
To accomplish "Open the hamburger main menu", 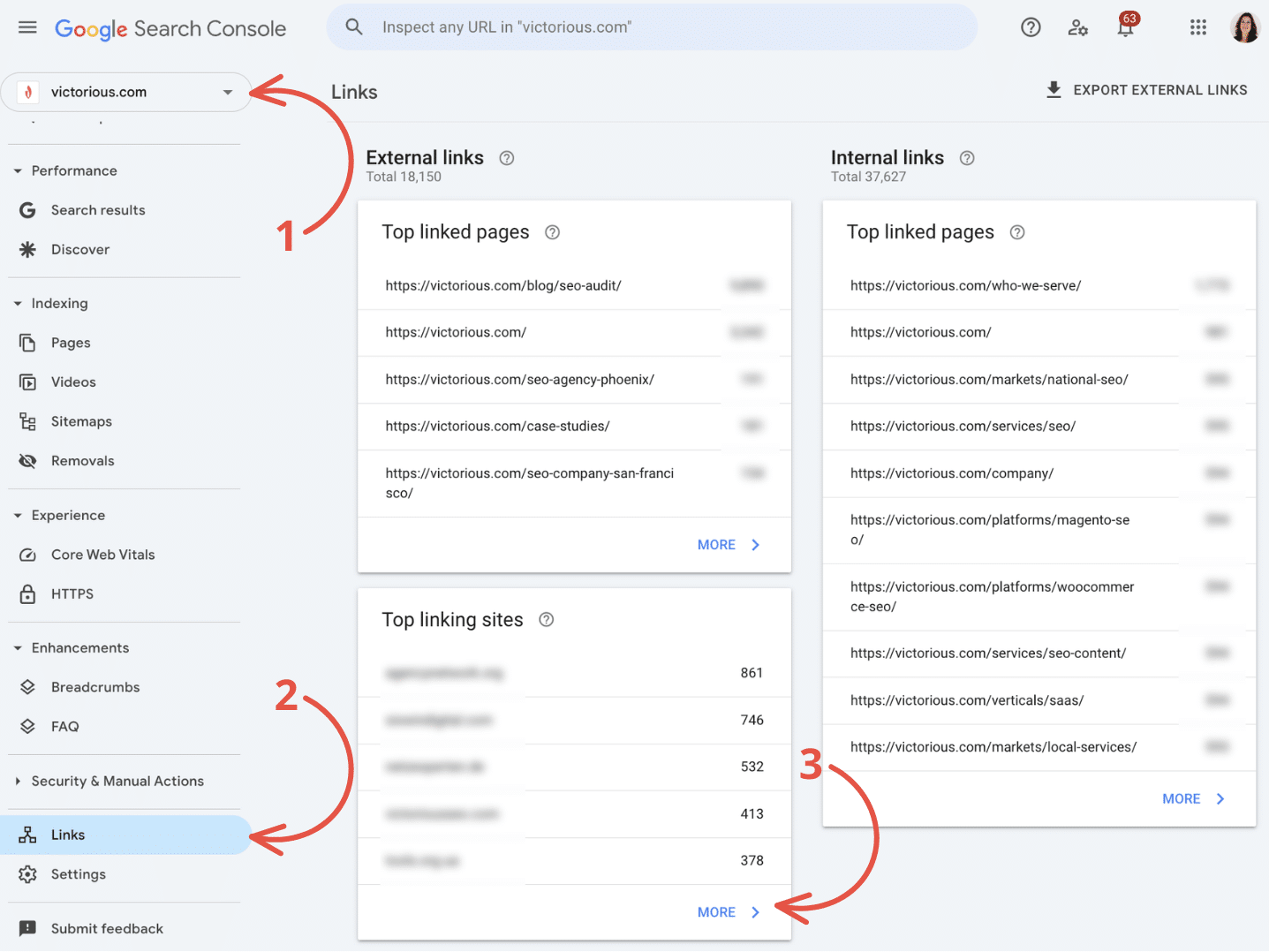I will [27, 27].
